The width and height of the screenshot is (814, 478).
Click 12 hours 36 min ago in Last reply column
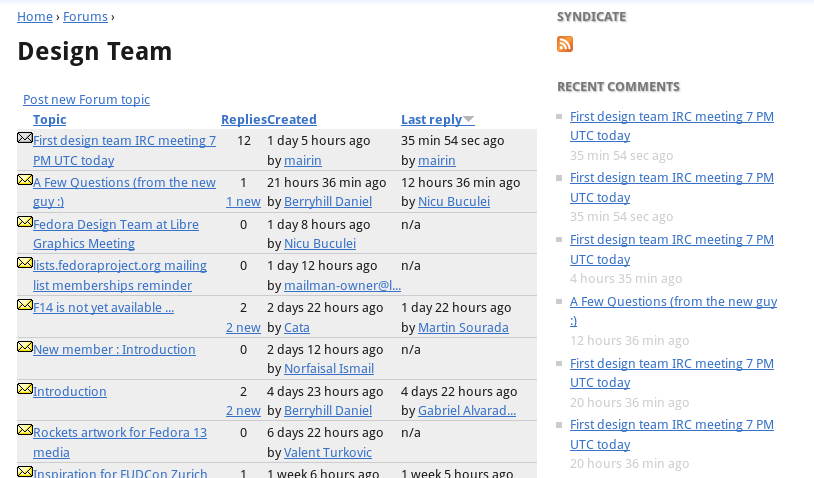[460, 183]
